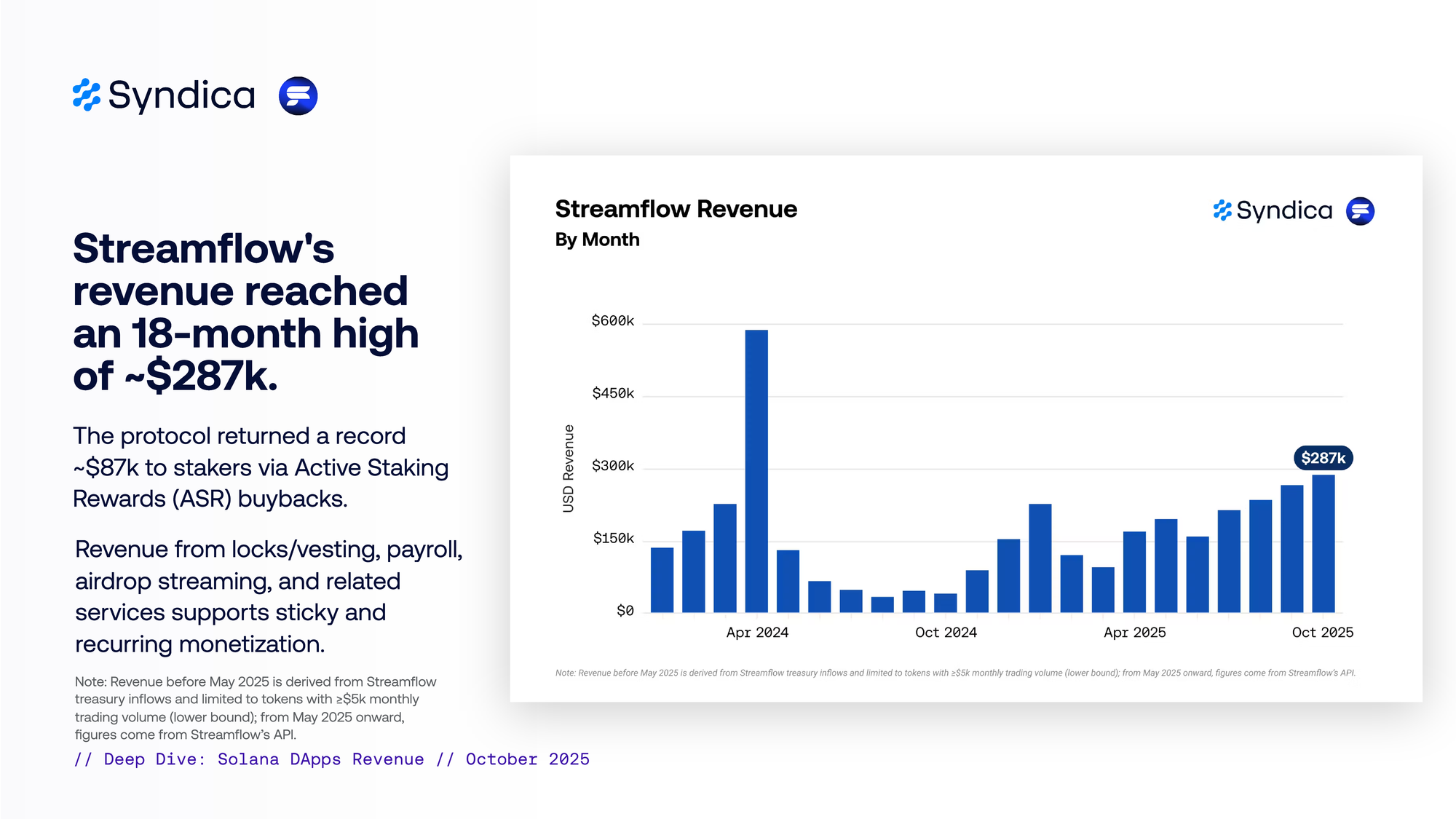Click the Apr 2024 x-axis label
1456x819 pixels.
[x=757, y=633]
